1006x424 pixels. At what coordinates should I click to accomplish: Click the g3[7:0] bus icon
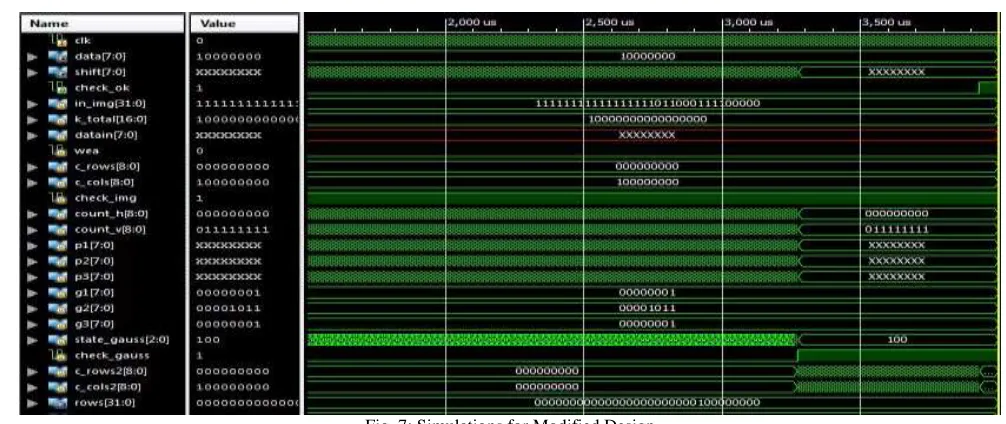(56, 323)
